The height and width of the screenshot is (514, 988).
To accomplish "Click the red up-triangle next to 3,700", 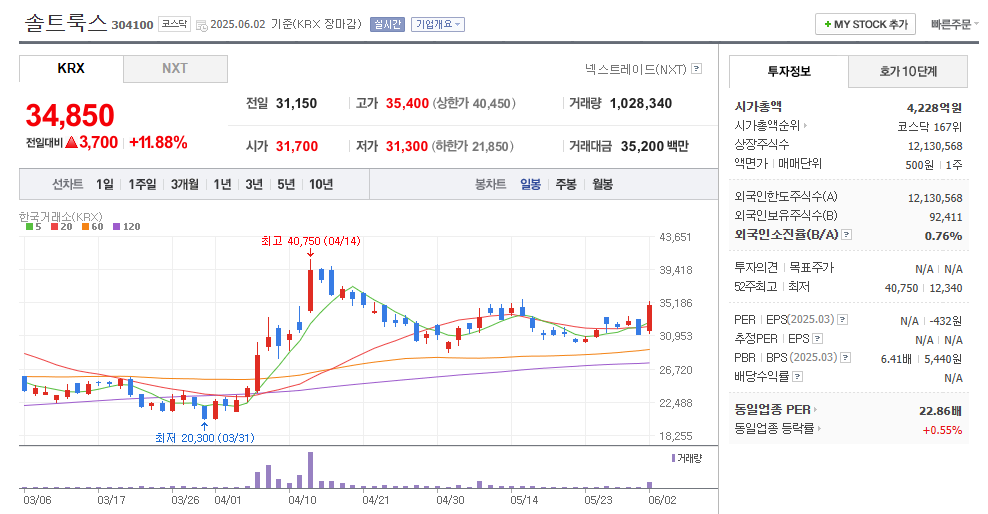I will pyautogui.click(x=71, y=142).
